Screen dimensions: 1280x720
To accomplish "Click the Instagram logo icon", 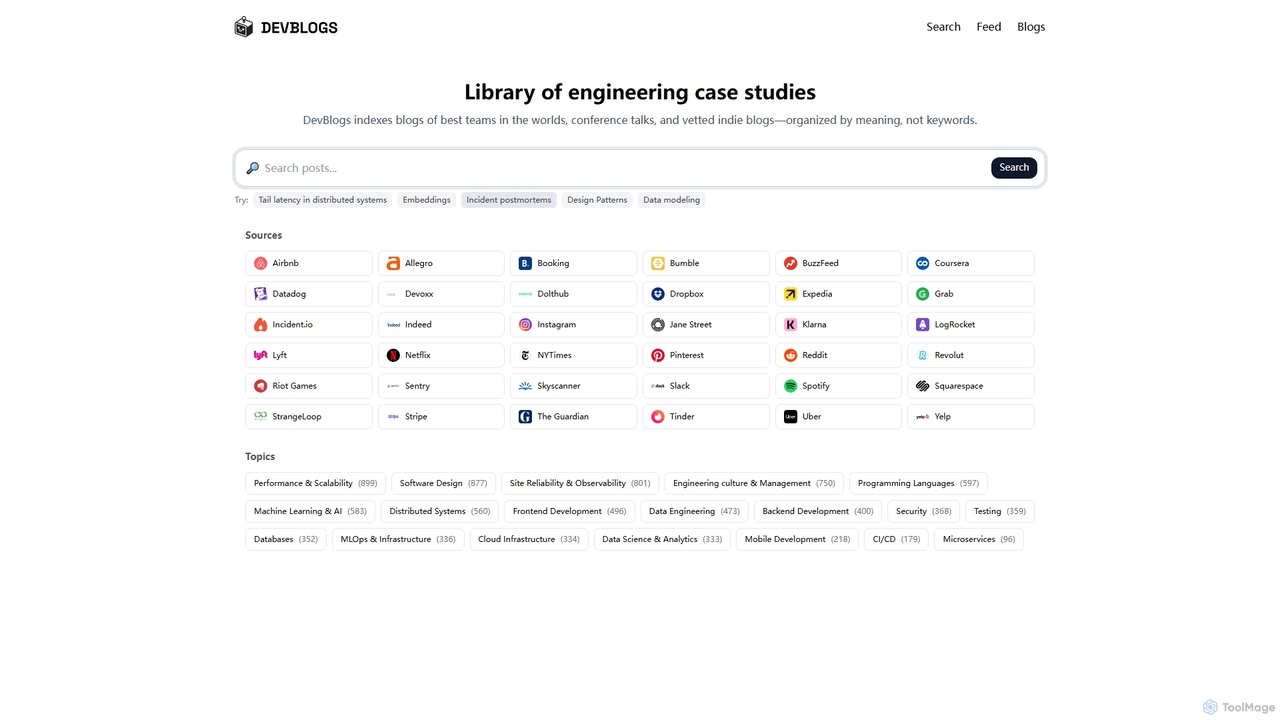I will pos(525,325).
